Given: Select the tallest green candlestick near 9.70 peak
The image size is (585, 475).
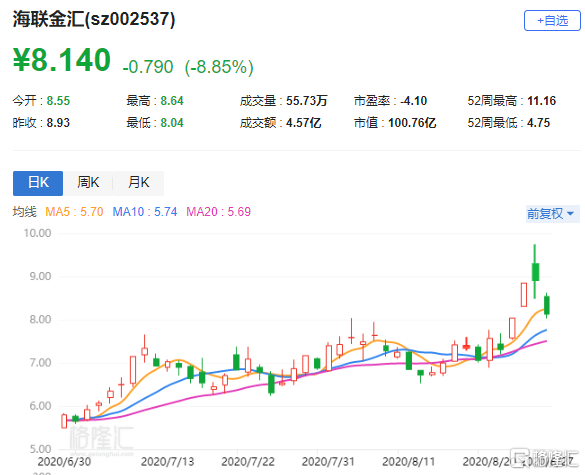Looking at the screenshot, I should coord(535,272).
